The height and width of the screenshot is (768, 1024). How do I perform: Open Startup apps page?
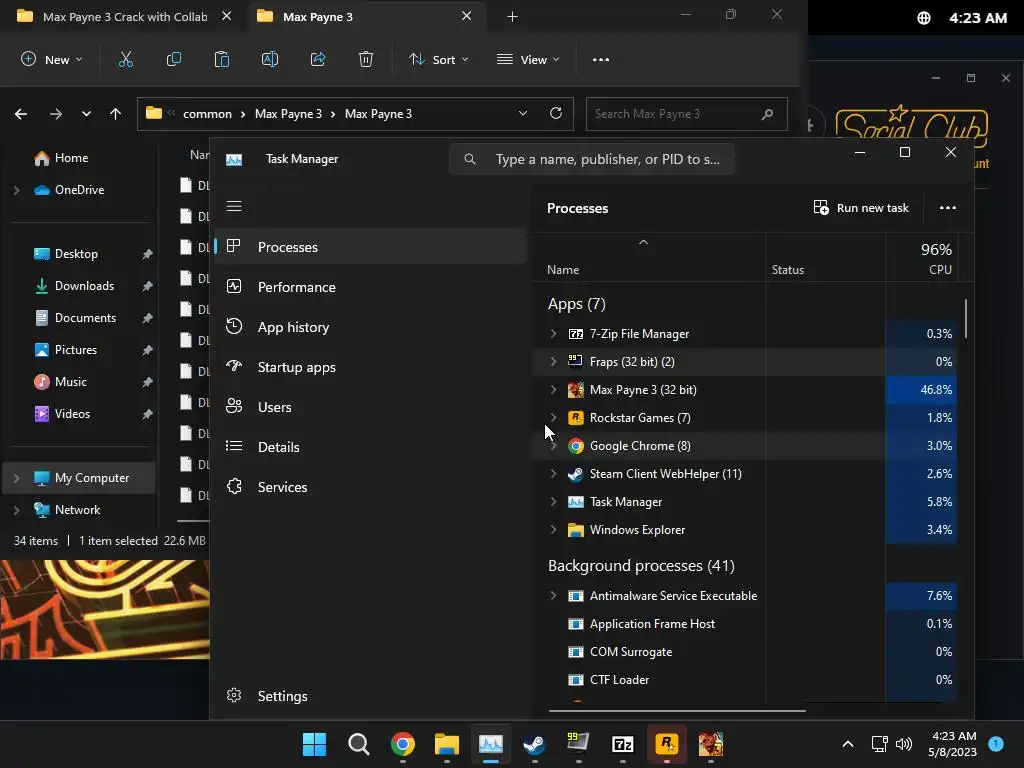coord(370,367)
